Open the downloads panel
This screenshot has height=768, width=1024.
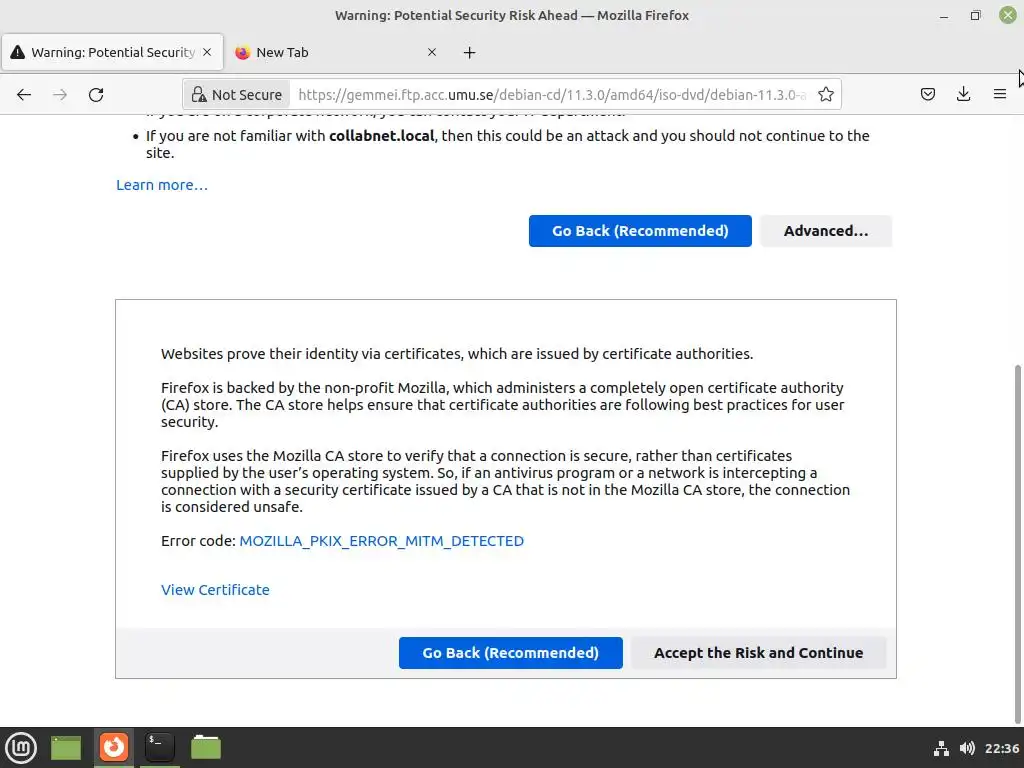click(963, 95)
